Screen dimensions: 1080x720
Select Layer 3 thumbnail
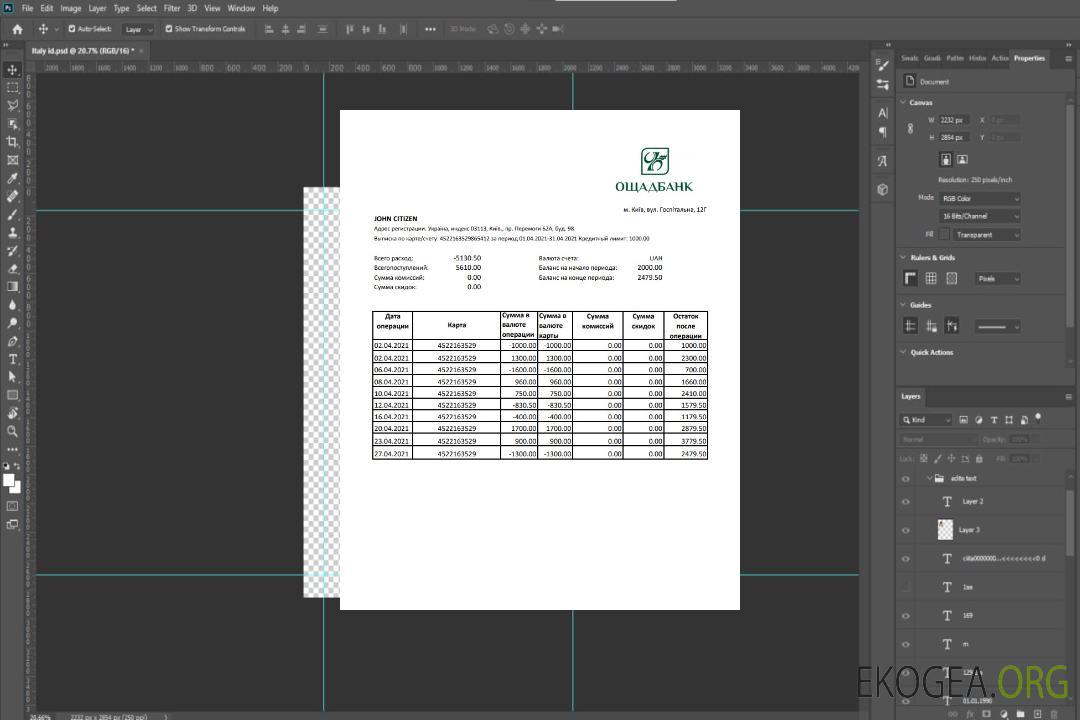(945, 530)
